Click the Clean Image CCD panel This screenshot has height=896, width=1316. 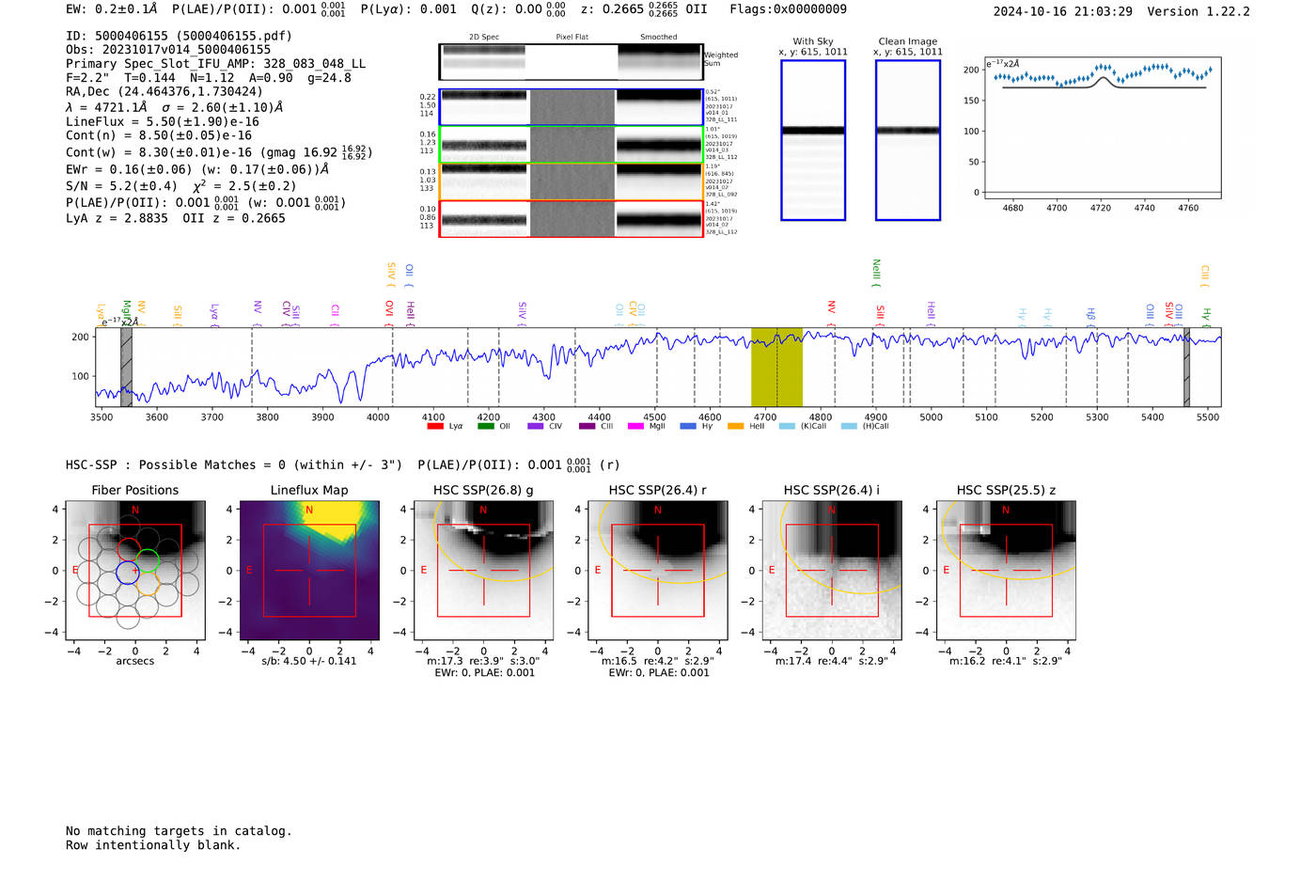908,140
